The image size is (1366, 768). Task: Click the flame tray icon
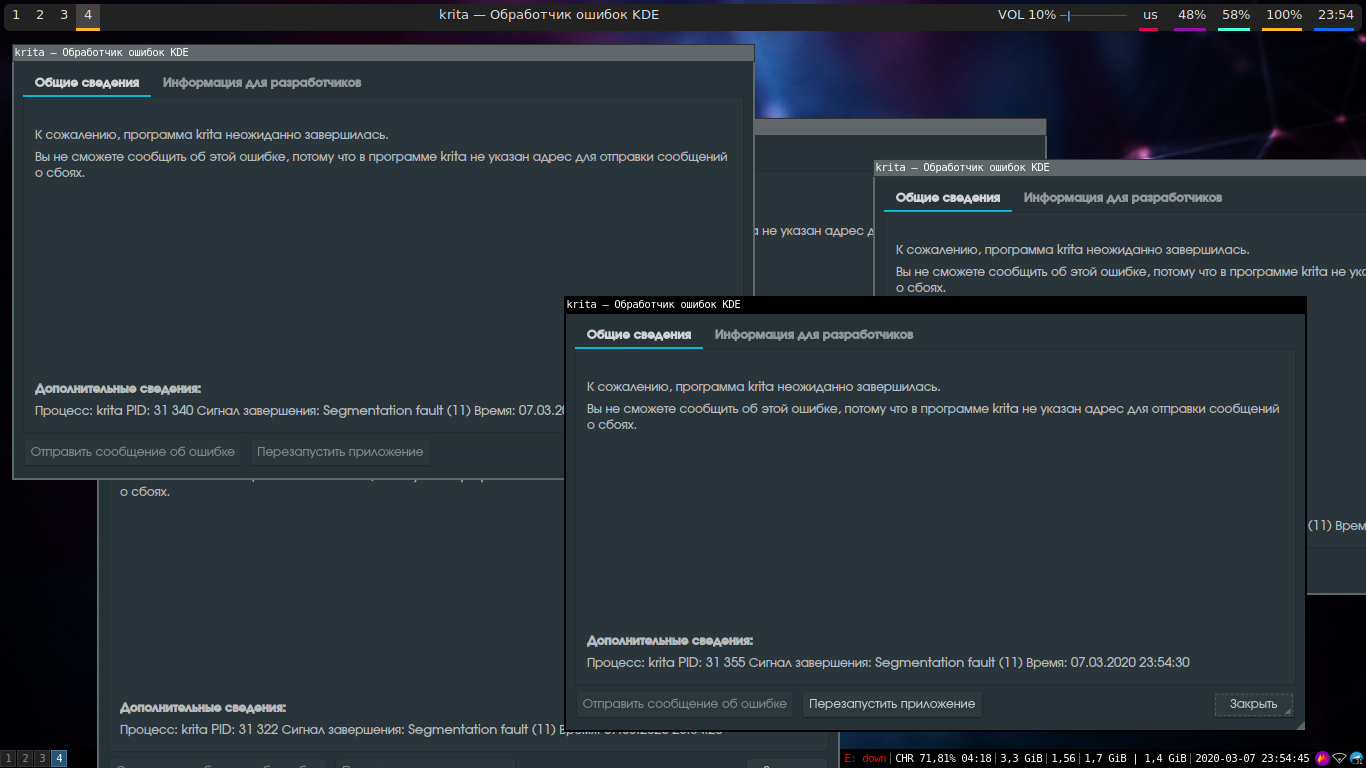point(1322,758)
